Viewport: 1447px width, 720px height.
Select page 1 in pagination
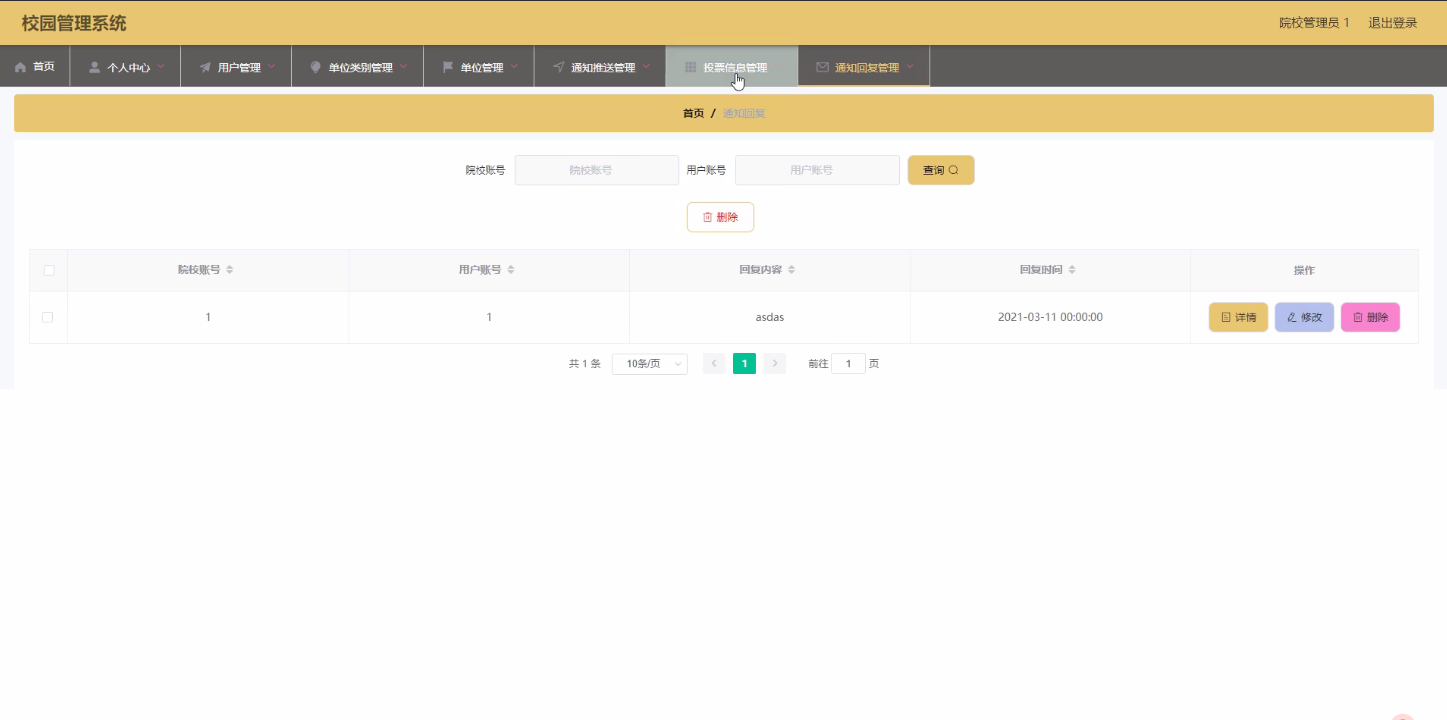pos(744,364)
